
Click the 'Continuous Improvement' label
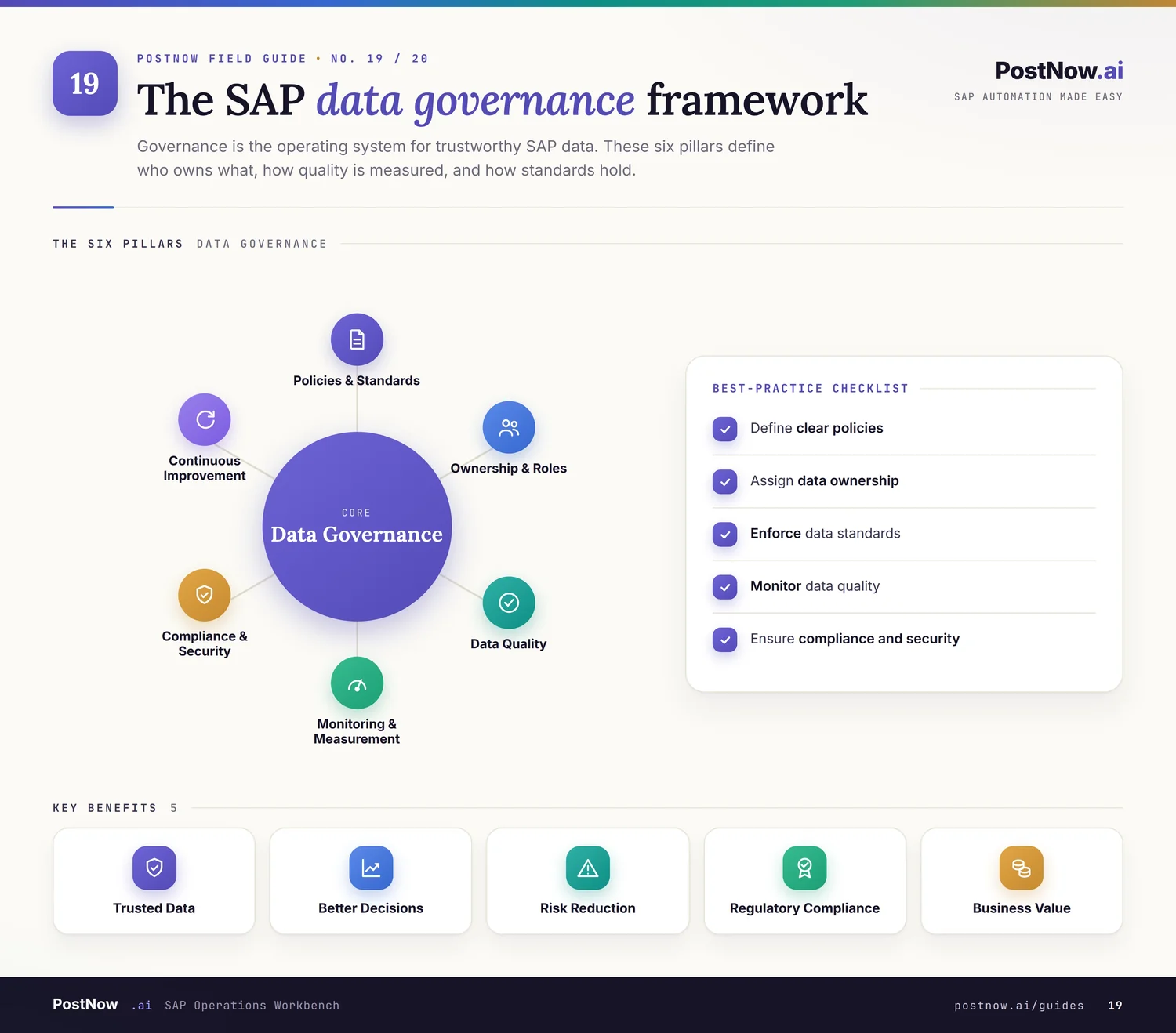tap(205, 468)
